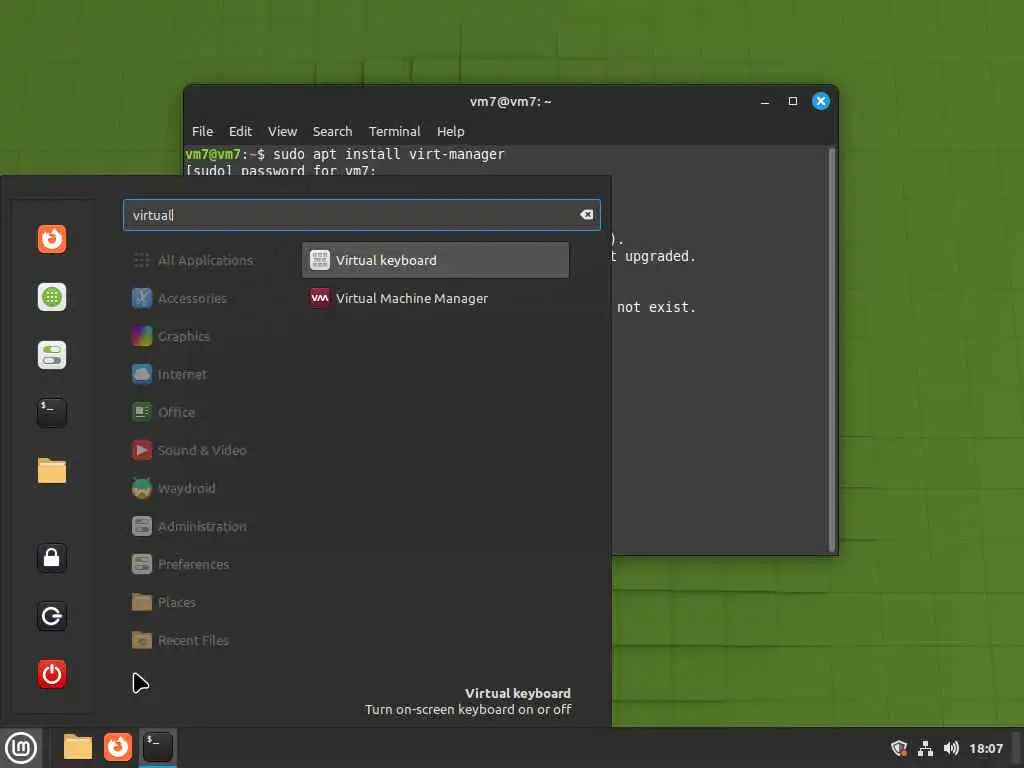Click the Lock Screen padlock icon
1024x768 pixels.
coord(52,558)
